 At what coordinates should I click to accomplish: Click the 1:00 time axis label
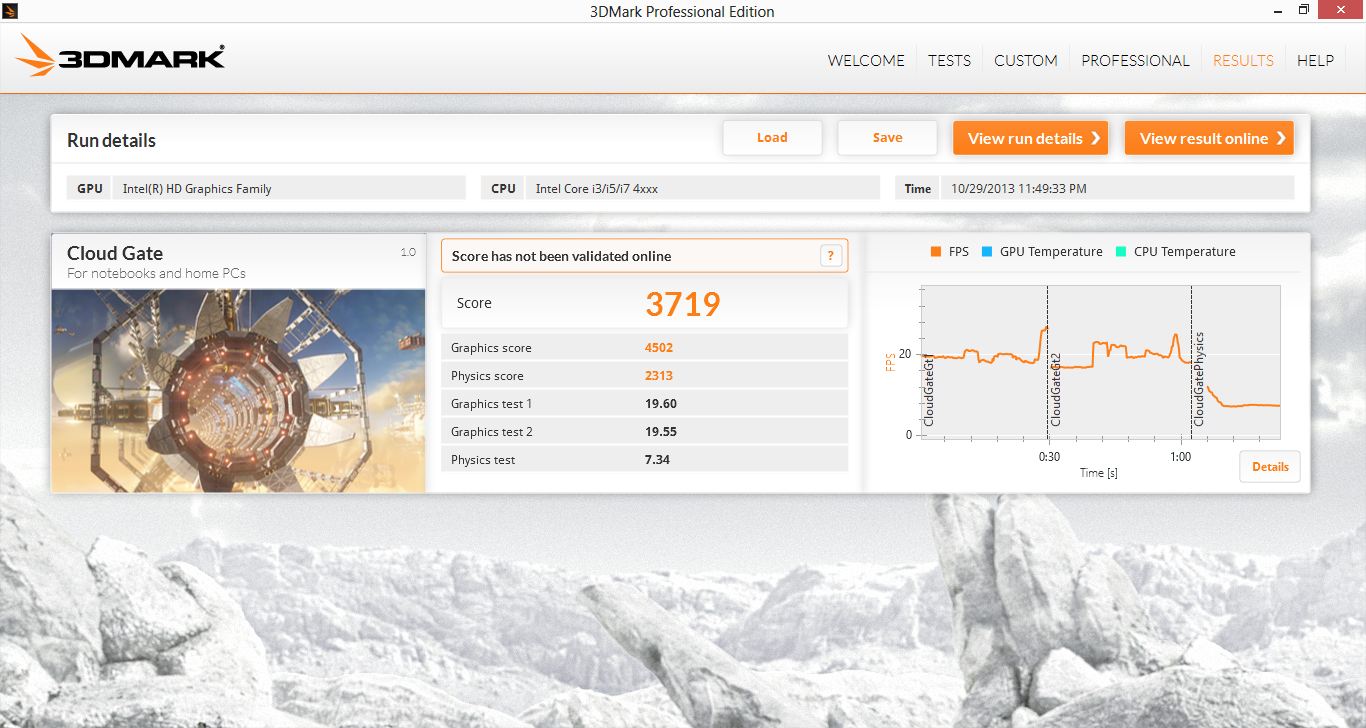(1180, 457)
